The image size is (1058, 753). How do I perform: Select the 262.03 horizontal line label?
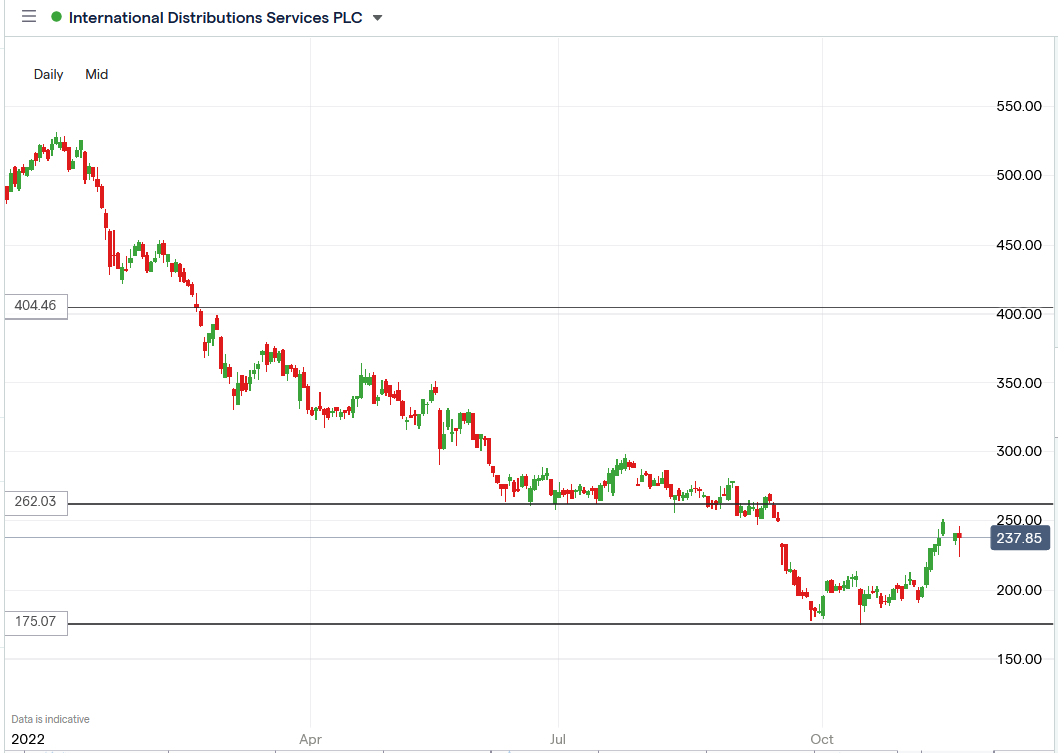pos(36,502)
